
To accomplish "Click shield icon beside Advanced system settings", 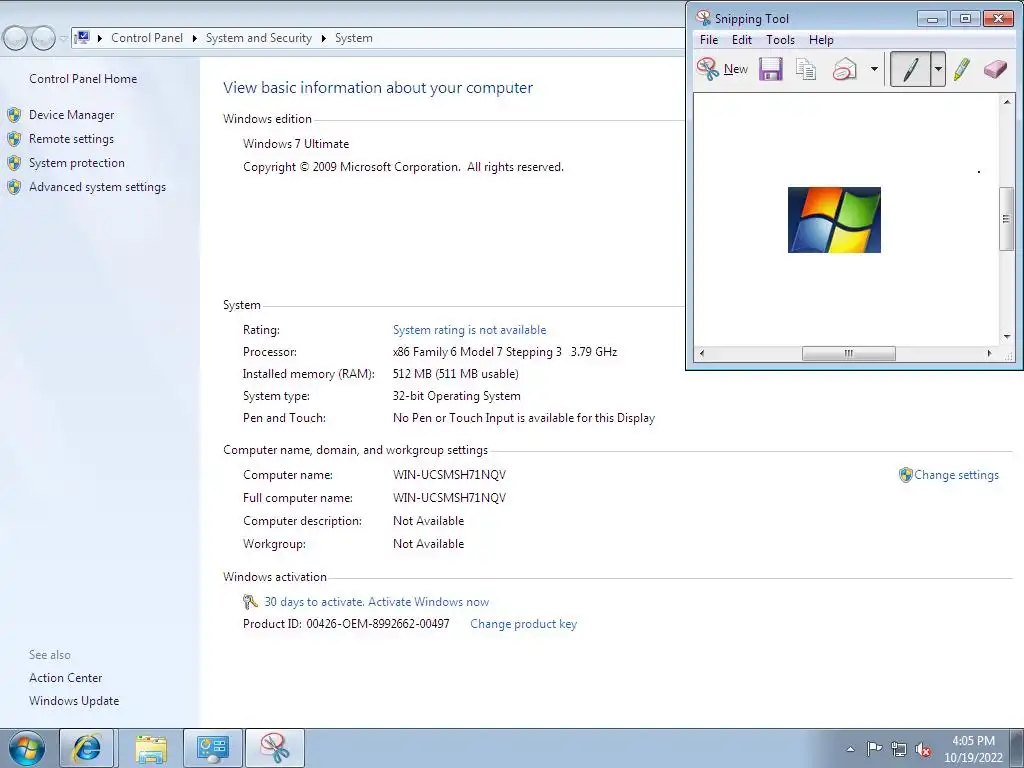I will point(14,187).
